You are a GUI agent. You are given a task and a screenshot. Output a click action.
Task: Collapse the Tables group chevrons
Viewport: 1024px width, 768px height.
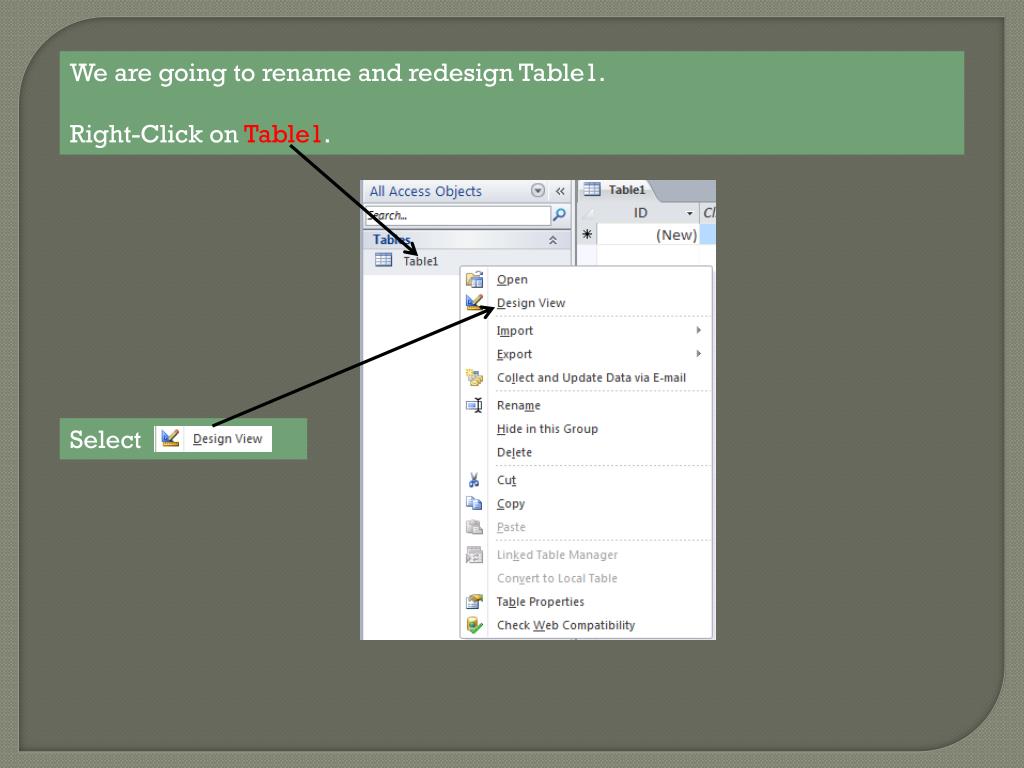point(552,240)
